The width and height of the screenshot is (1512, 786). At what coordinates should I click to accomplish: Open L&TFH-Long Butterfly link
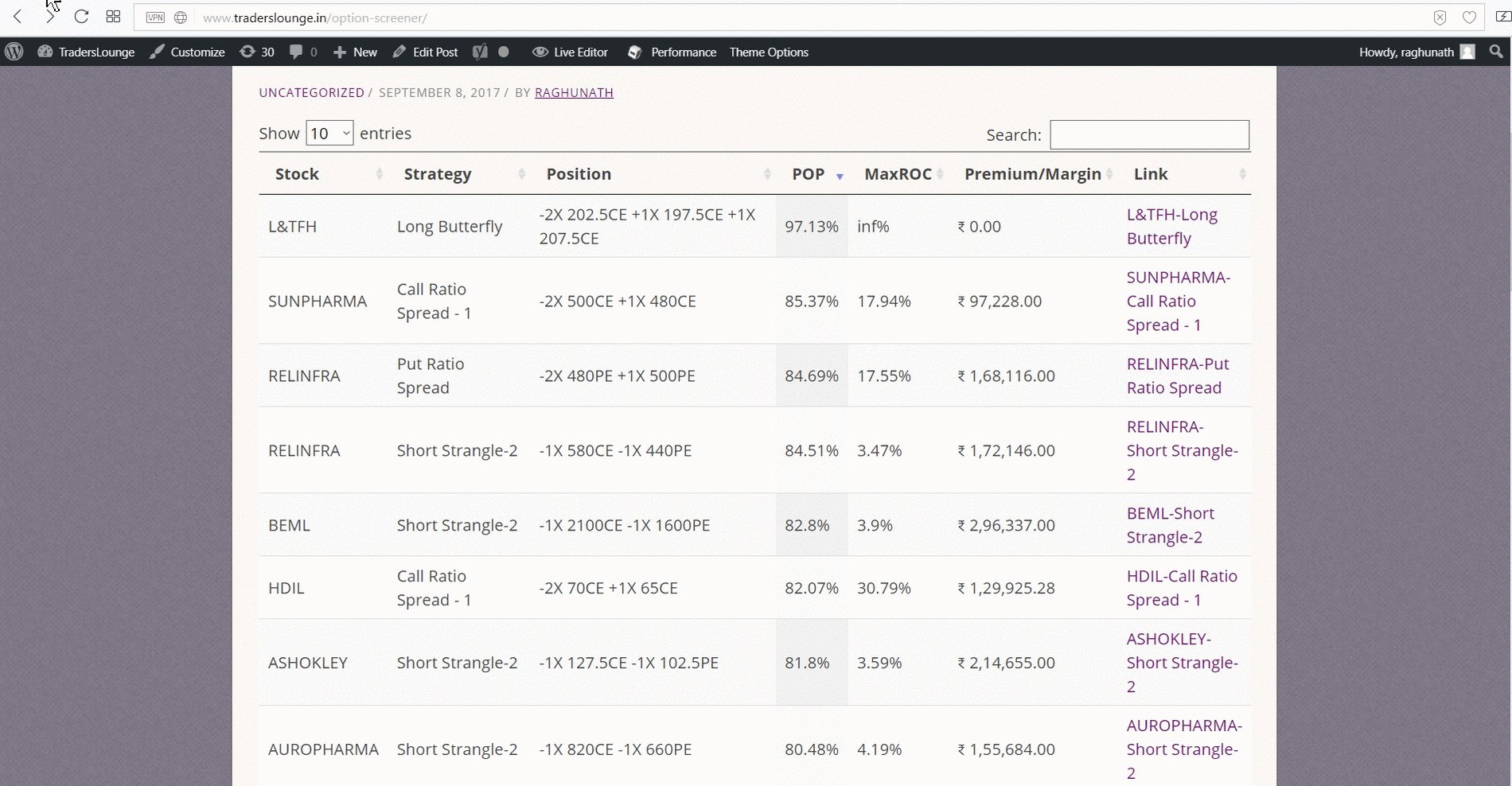(1171, 226)
